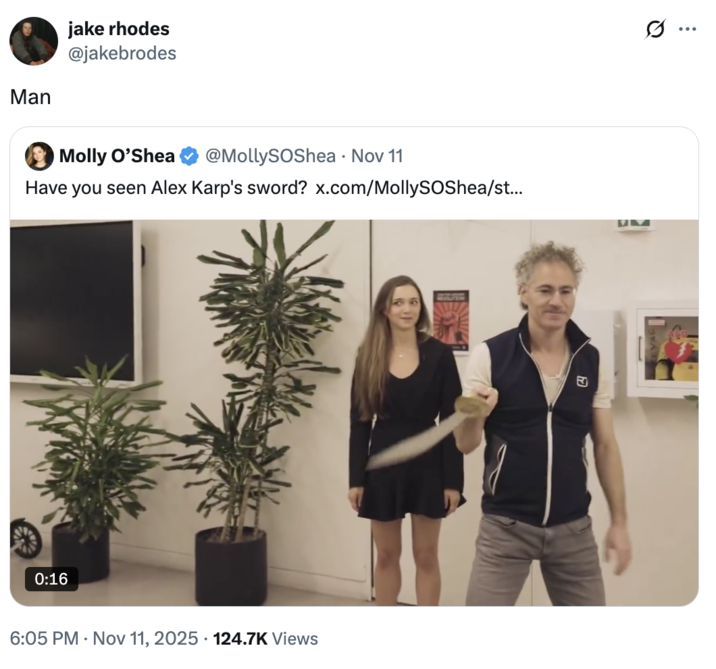This screenshot has width=716, height=669.
Task: Open quoted tweet "Have you seen Alex Karp's sword?"
Action: tap(166, 188)
